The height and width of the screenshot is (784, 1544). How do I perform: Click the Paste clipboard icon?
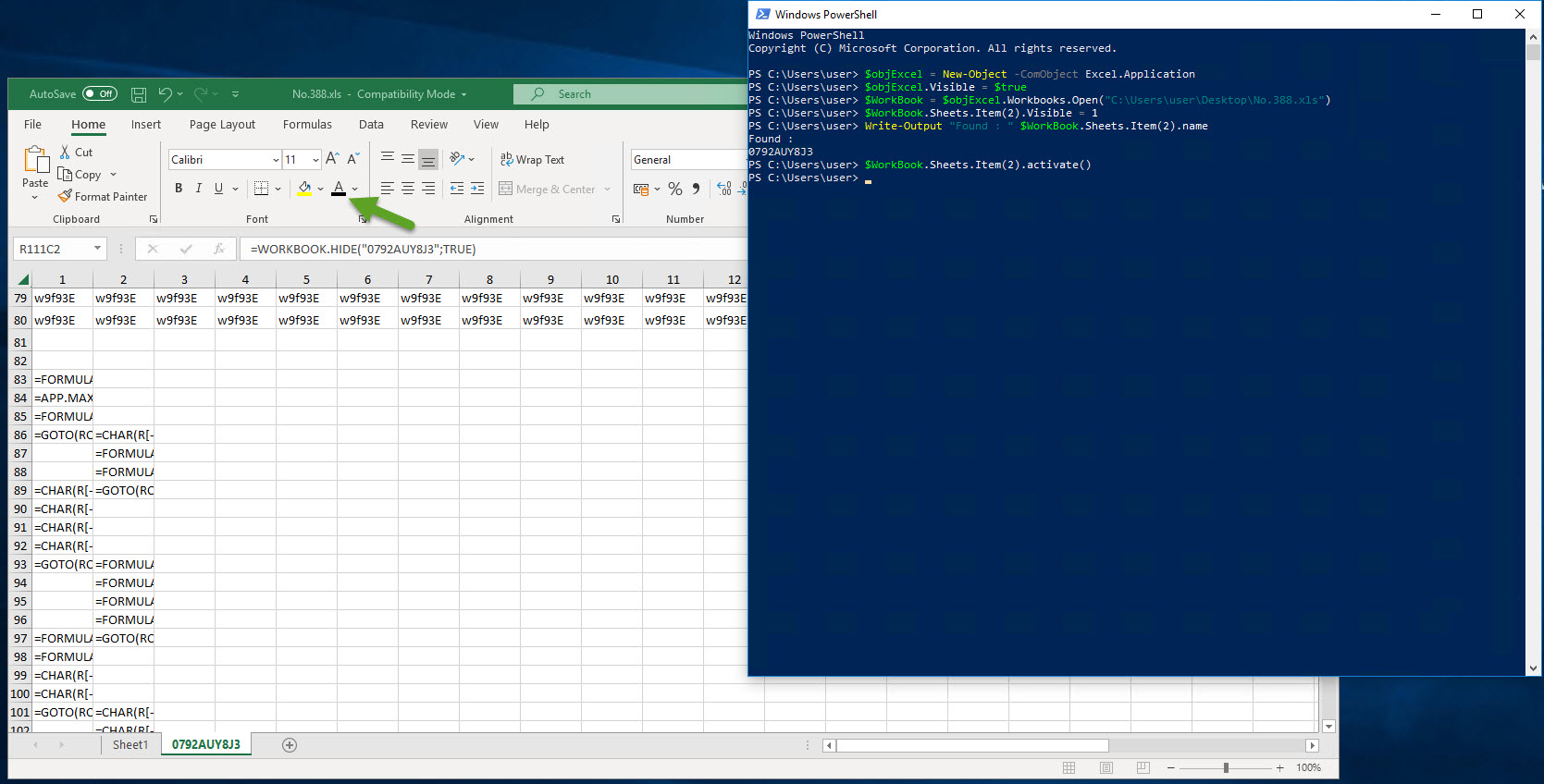tap(36, 160)
